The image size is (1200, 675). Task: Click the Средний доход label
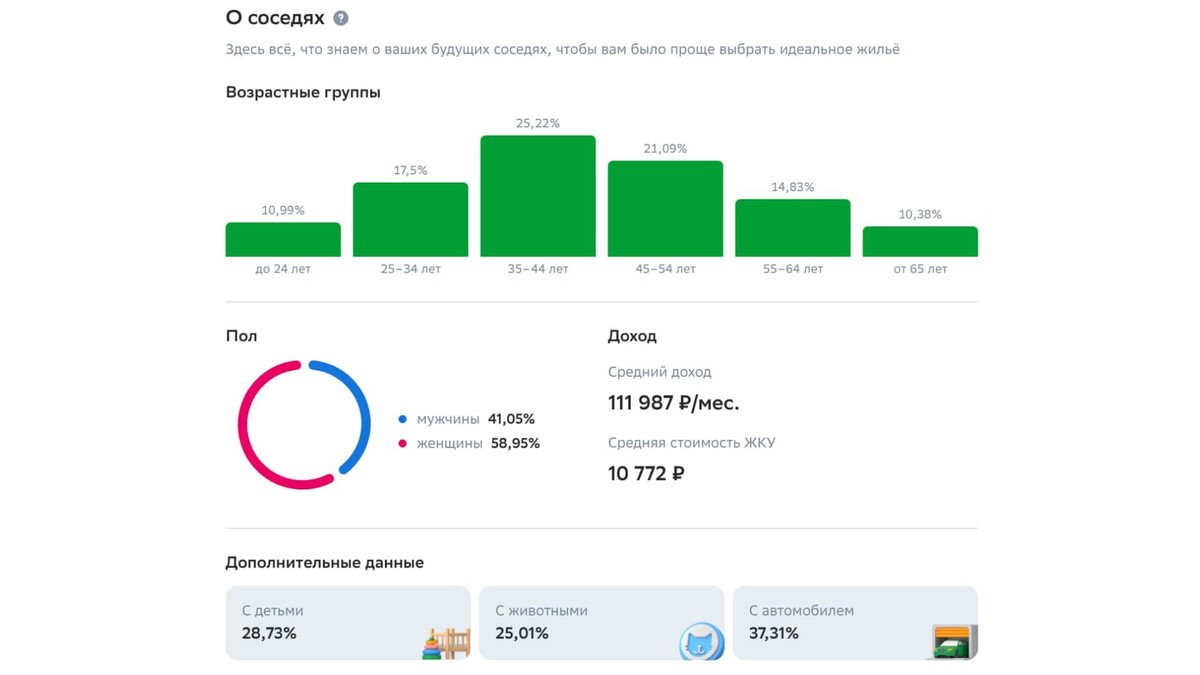click(x=660, y=372)
